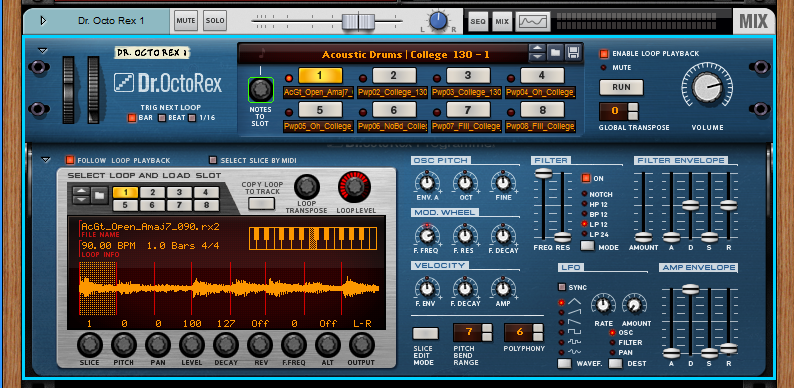Viewport: 794px width, 388px height.
Task: Select loop slot 2 button
Action: pos(394,75)
